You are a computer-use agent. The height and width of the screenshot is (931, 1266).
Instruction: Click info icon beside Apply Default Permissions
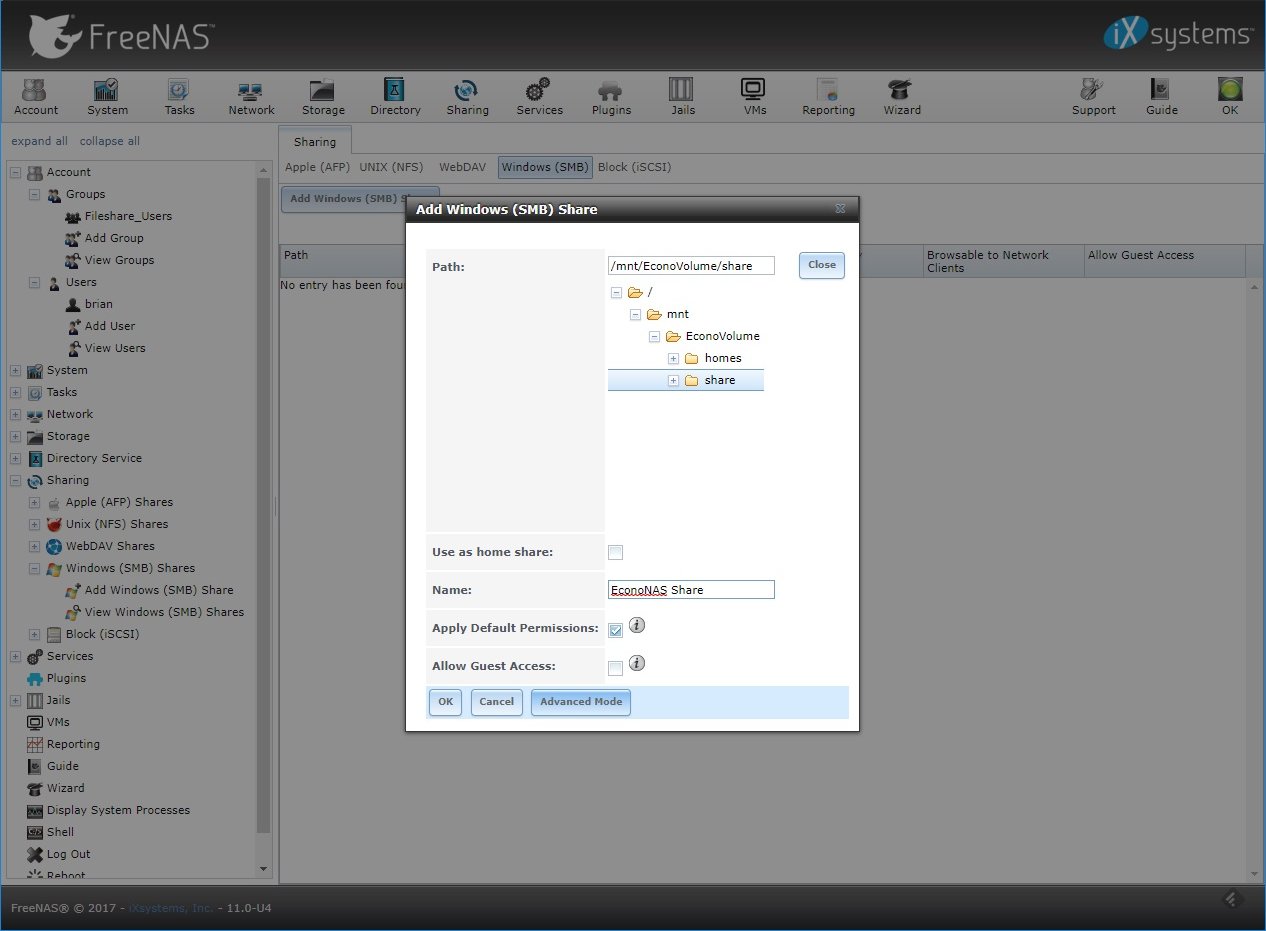[x=637, y=626]
